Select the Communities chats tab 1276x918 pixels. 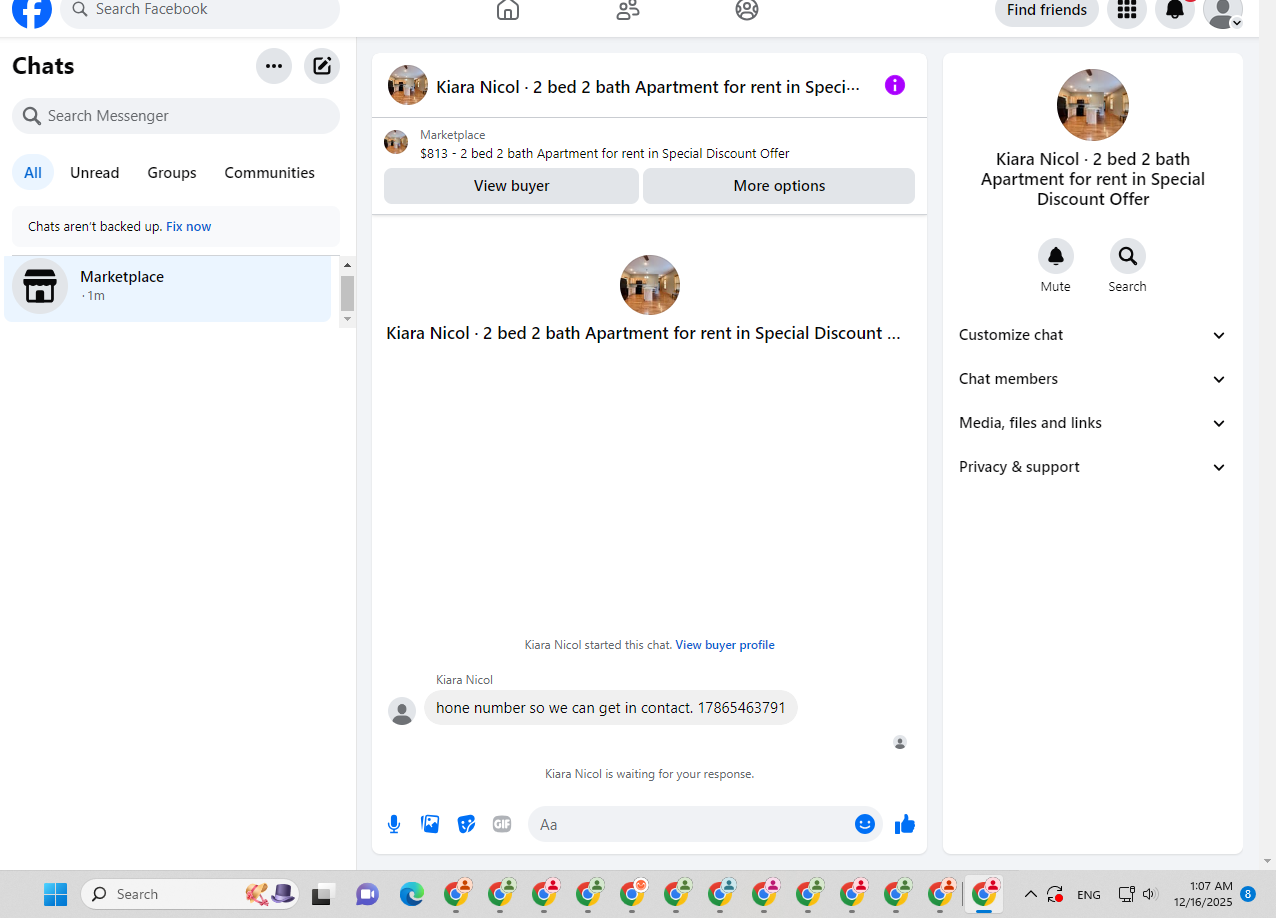coord(270,173)
